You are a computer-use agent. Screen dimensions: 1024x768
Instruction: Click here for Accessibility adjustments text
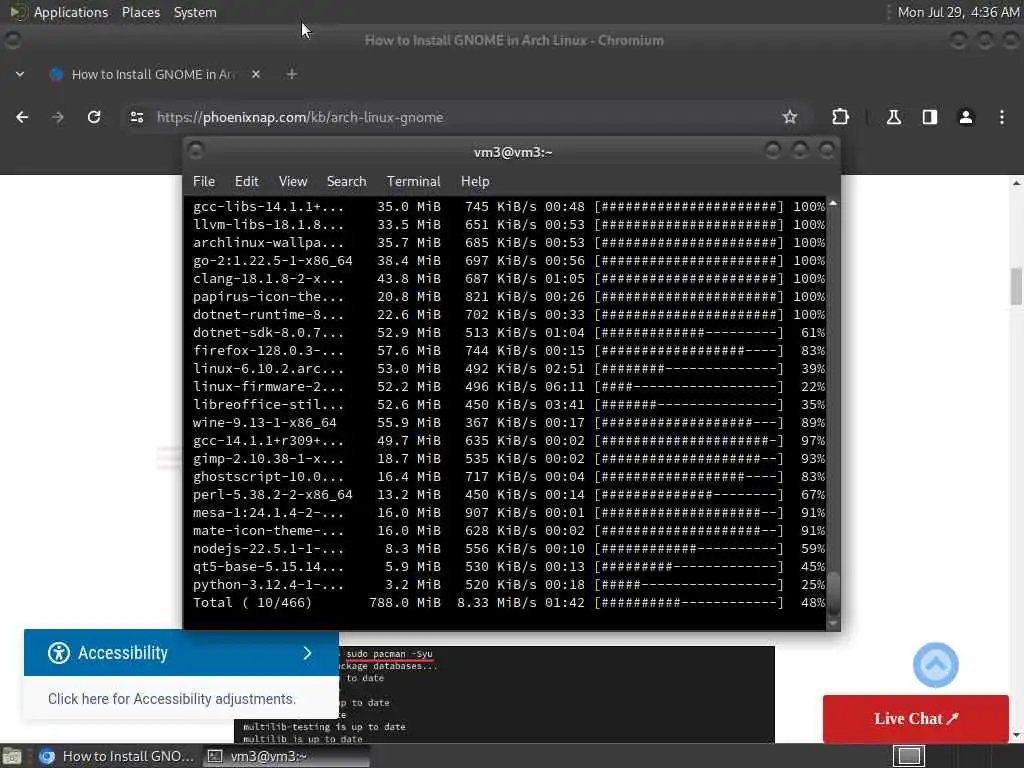tap(172, 699)
